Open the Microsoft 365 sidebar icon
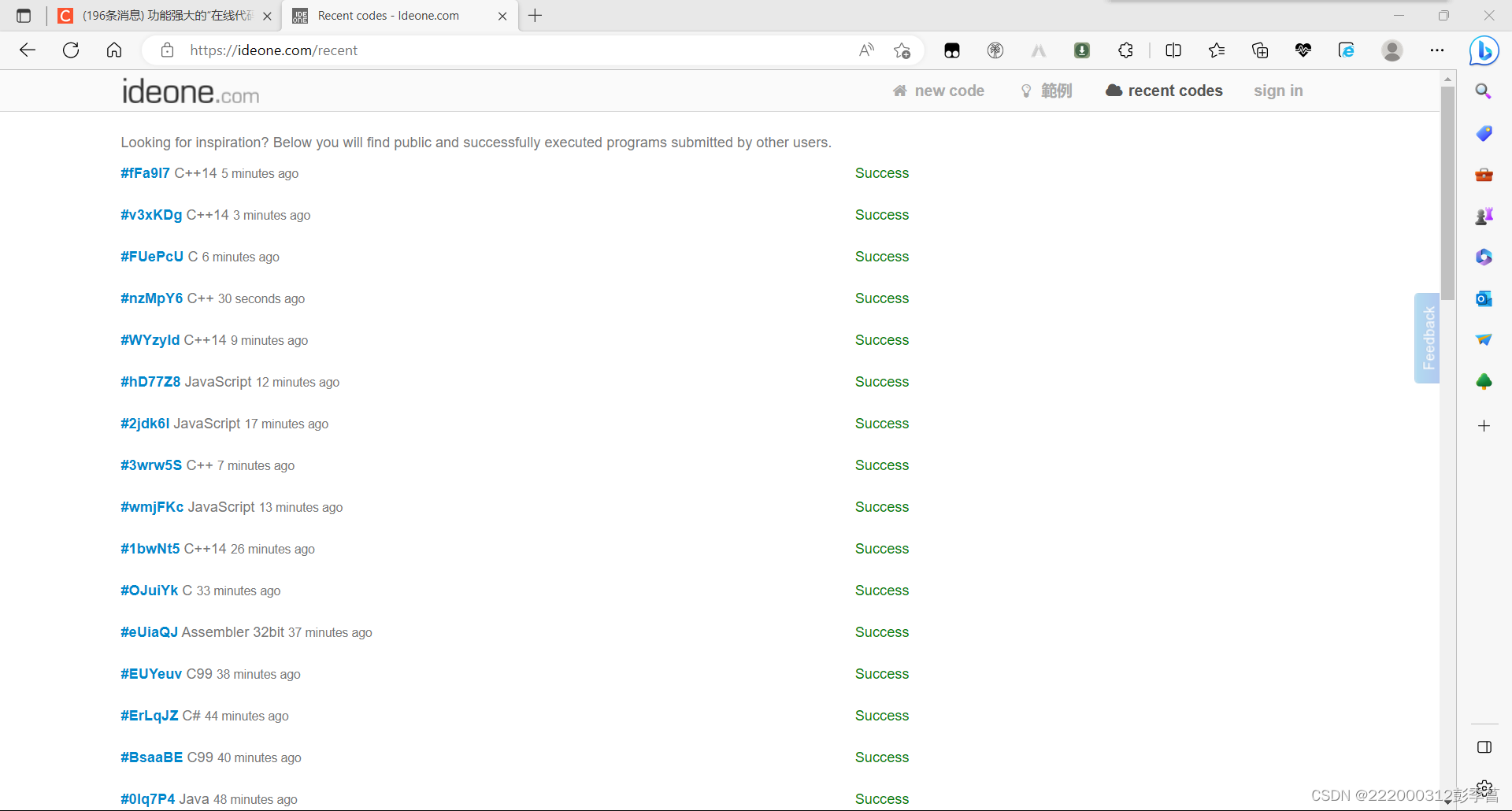 [x=1484, y=257]
